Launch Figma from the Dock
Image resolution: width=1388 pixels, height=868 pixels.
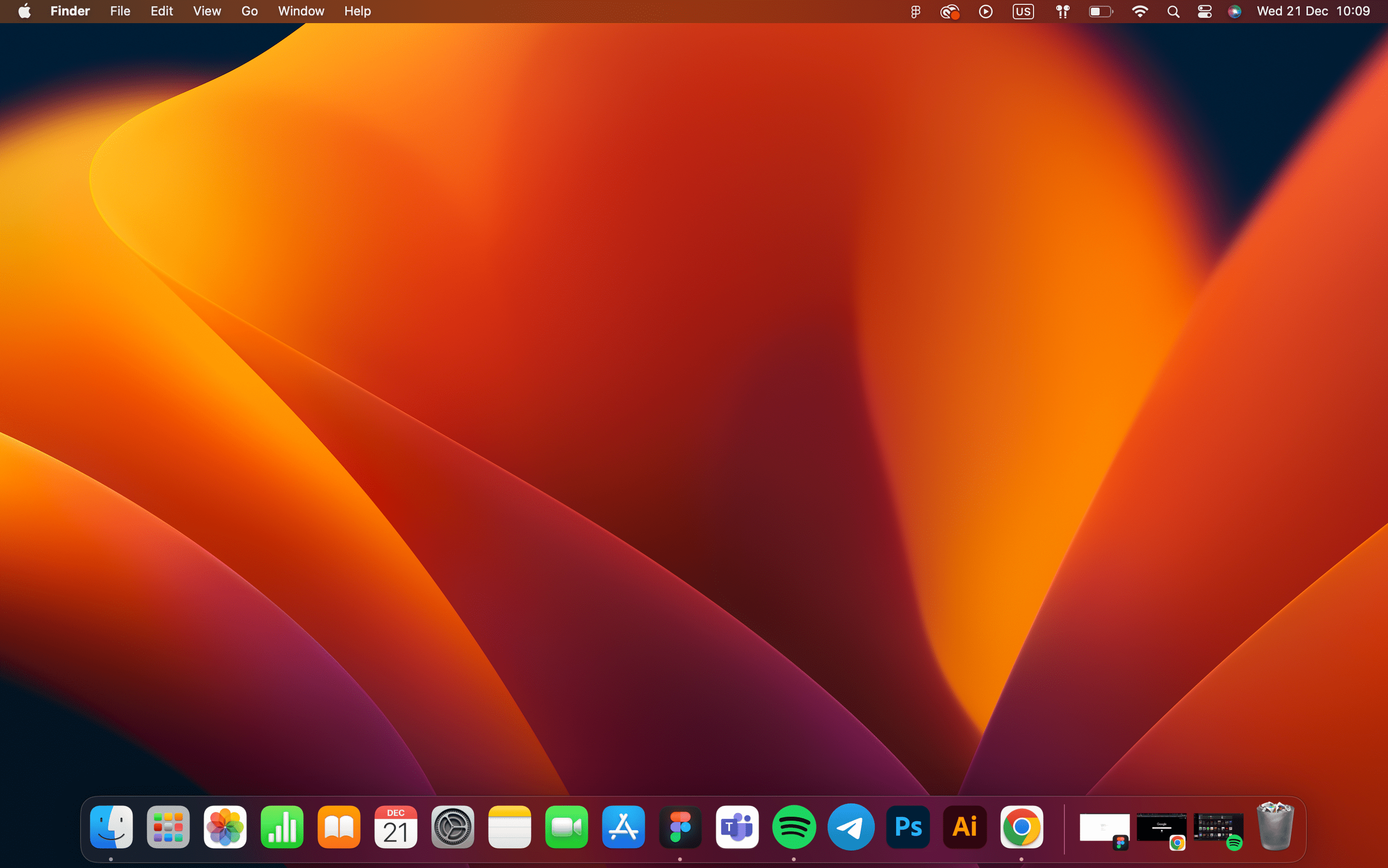click(x=681, y=827)
